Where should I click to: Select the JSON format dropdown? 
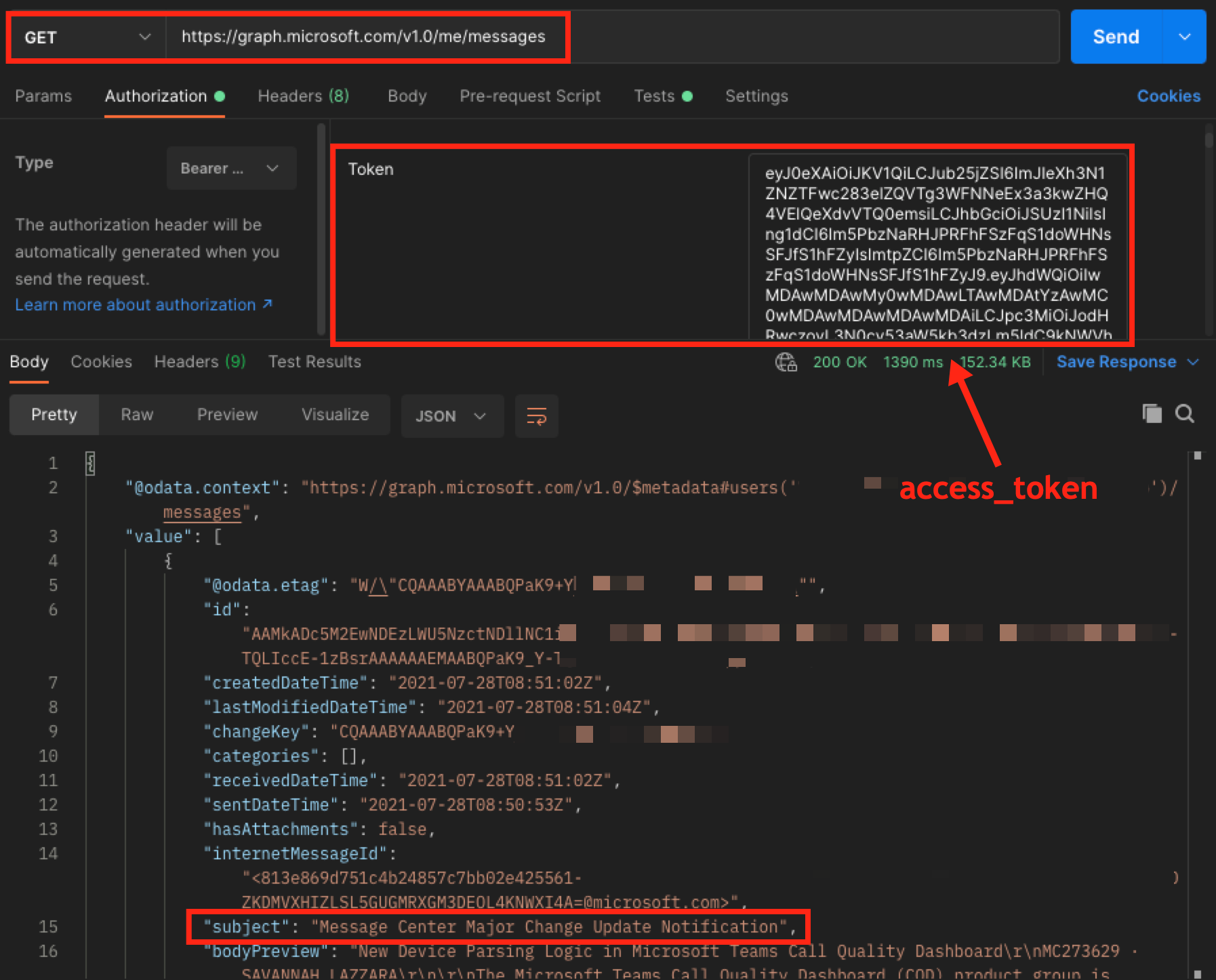click(x=451, y=415)
